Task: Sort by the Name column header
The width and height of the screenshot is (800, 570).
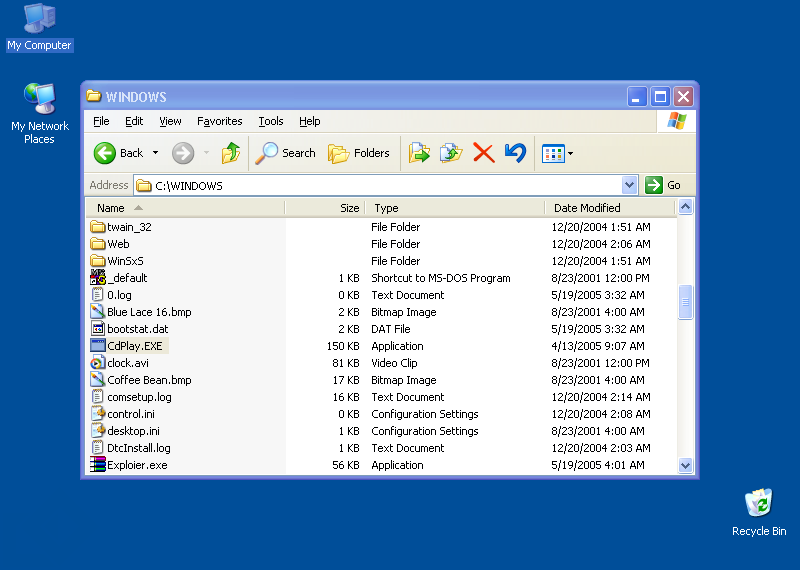Action: [185, 208]
